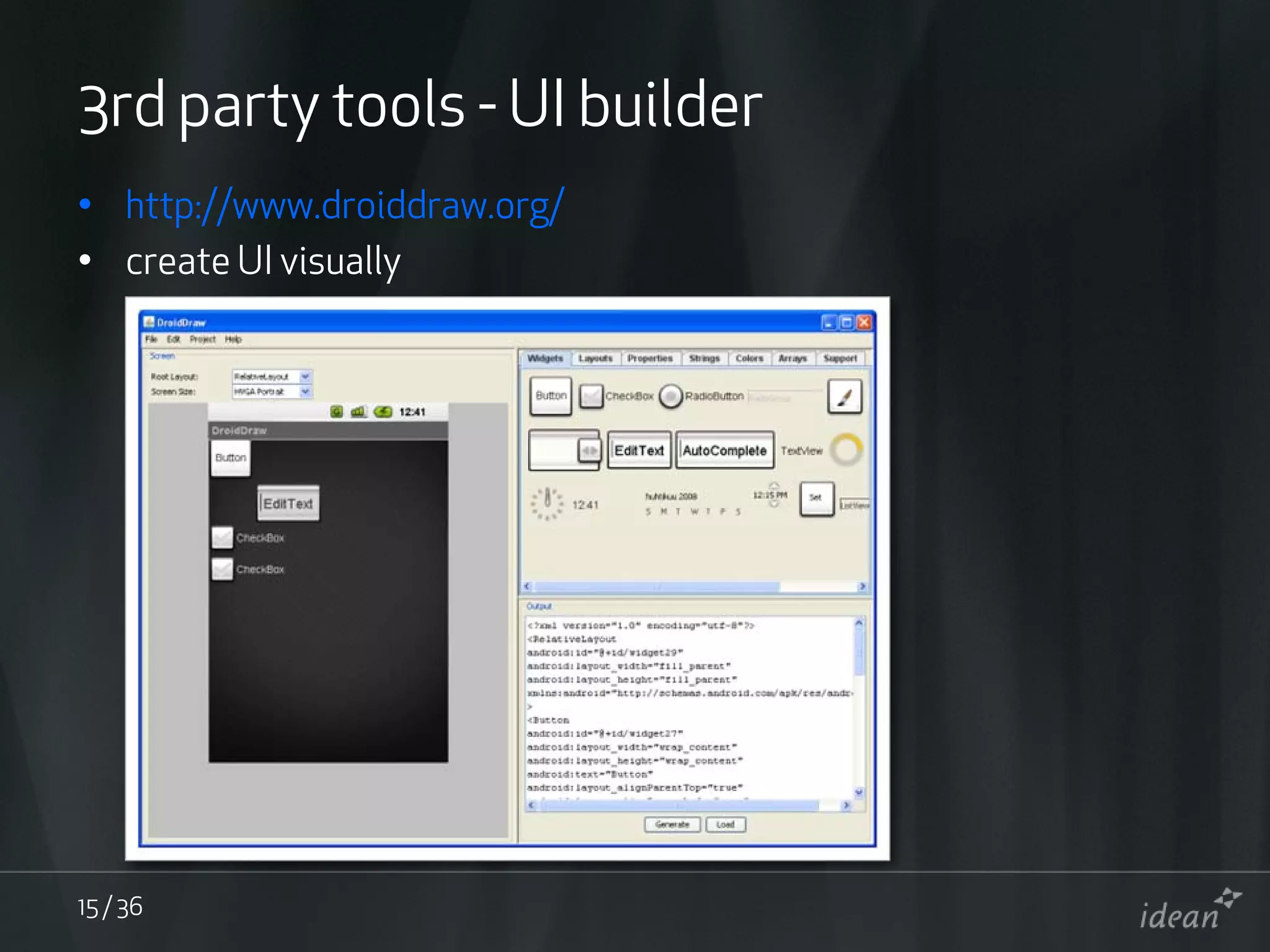Image resolution: width=1270 pixels, height=952 pixels.
Task: Click the DroidDraw title bar app icon
Action: pyautogui.click(x=149, y=322)
